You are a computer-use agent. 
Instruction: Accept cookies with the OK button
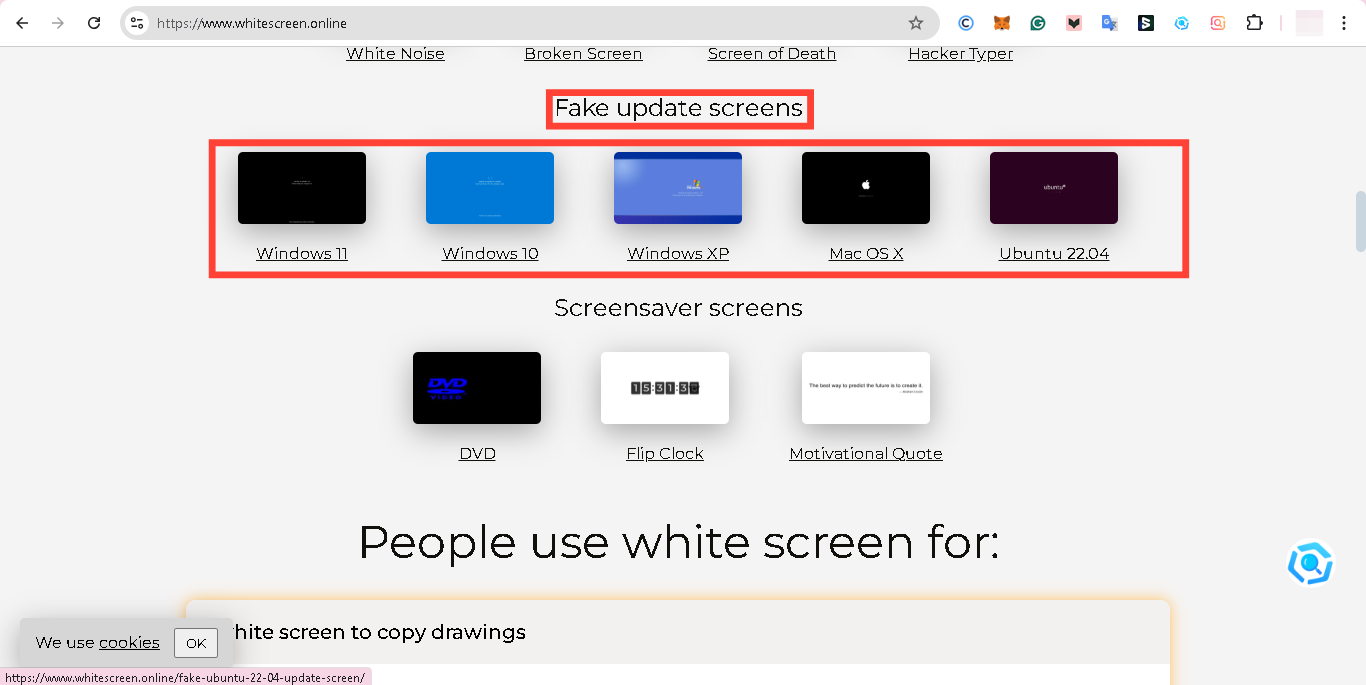pos(196,643)
